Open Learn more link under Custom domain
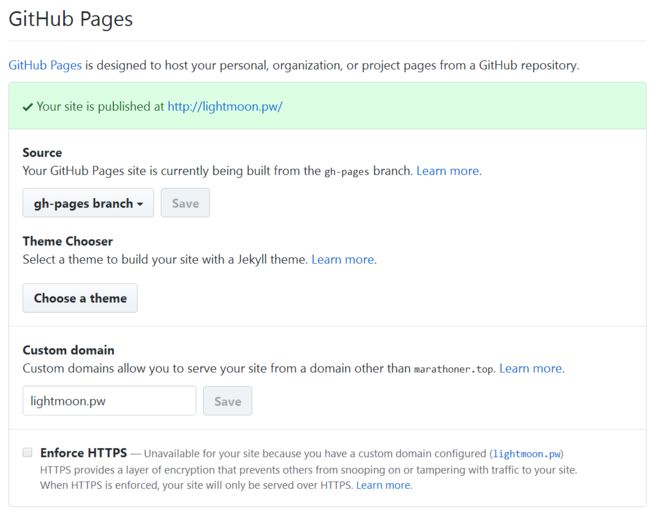The height and width of the screenshot is (508, 650). [x=532, y=368]
